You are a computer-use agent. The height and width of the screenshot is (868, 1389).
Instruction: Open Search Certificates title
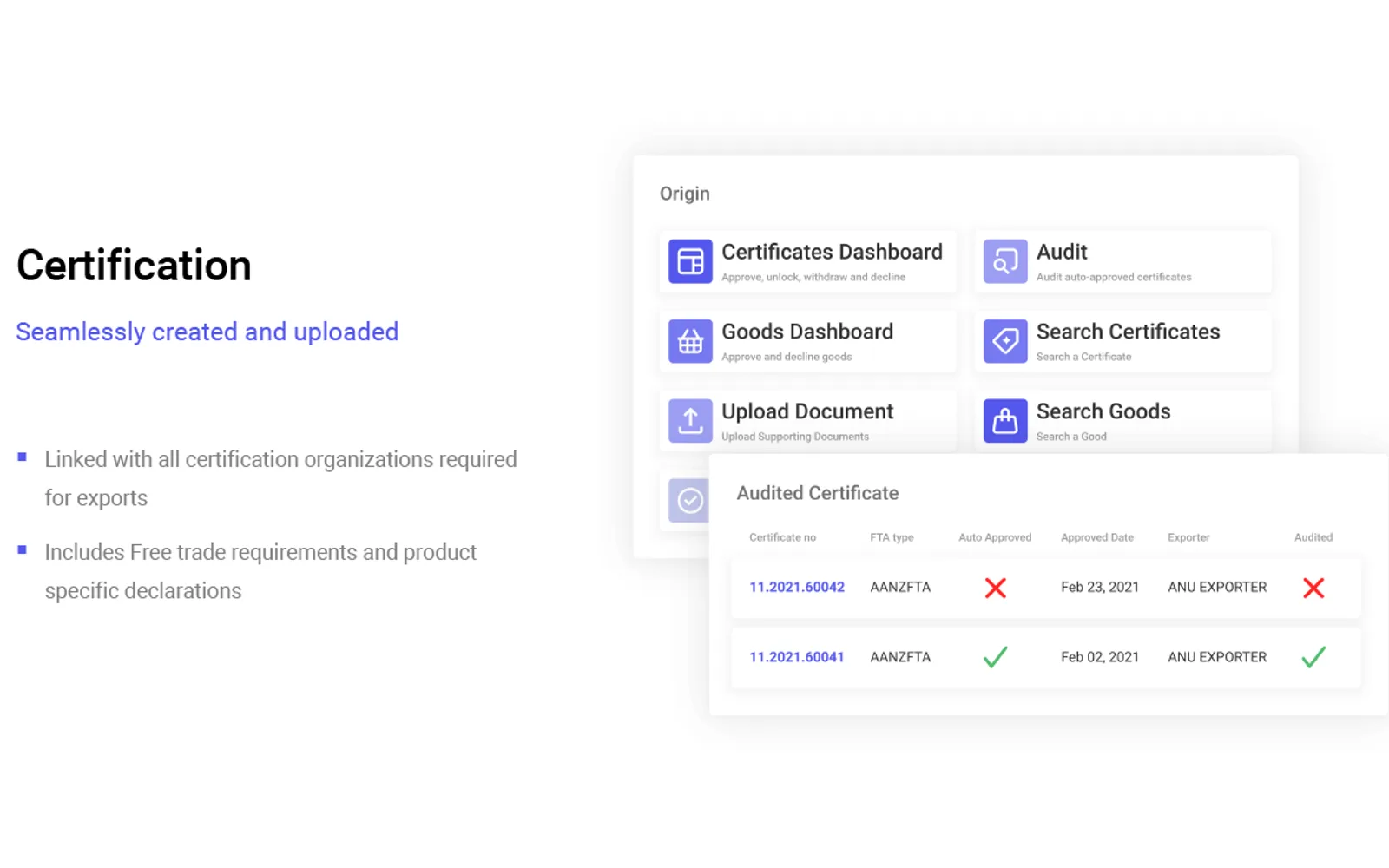(x=1128, y=332)
